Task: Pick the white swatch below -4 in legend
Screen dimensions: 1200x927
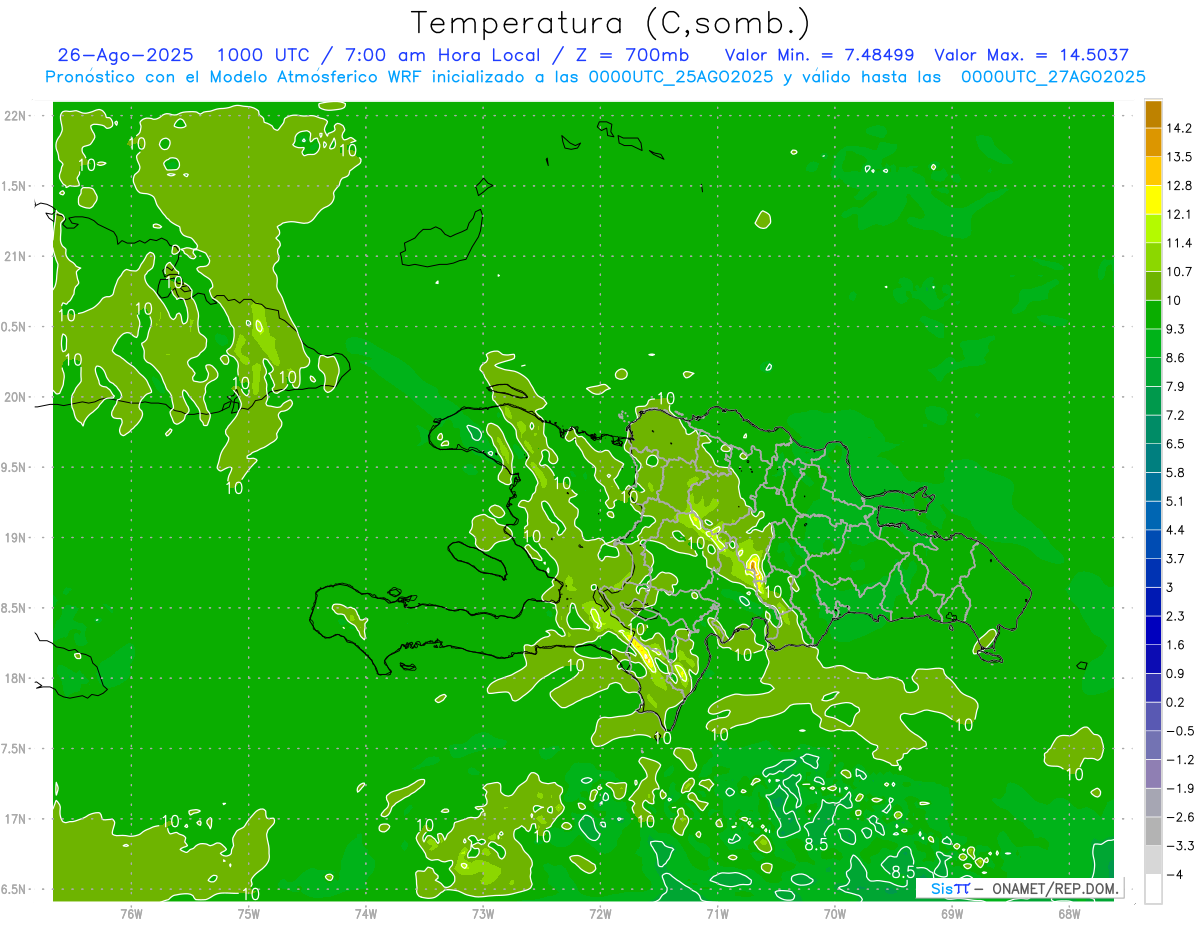Action: click(1153, 889)
